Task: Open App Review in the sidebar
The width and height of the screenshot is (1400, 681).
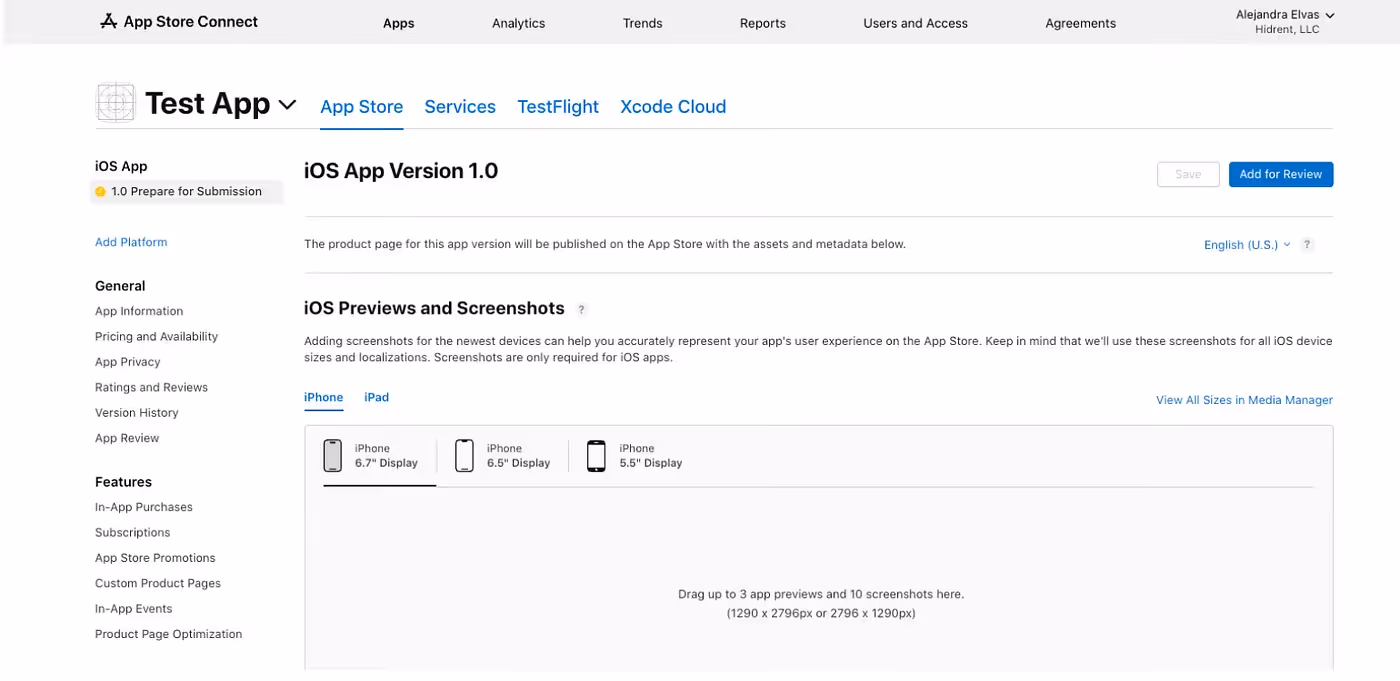Action: coord(127,438)
